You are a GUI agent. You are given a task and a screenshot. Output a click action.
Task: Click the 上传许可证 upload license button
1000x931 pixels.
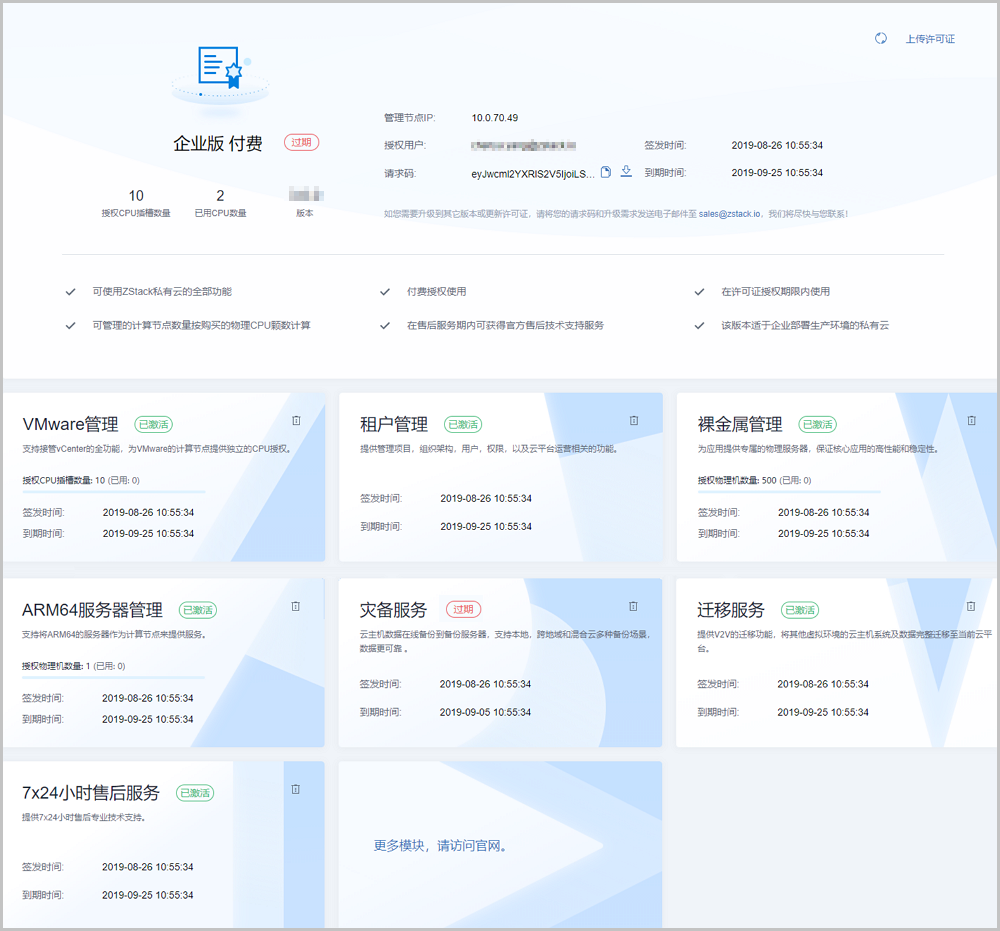[x=930, y=39]
